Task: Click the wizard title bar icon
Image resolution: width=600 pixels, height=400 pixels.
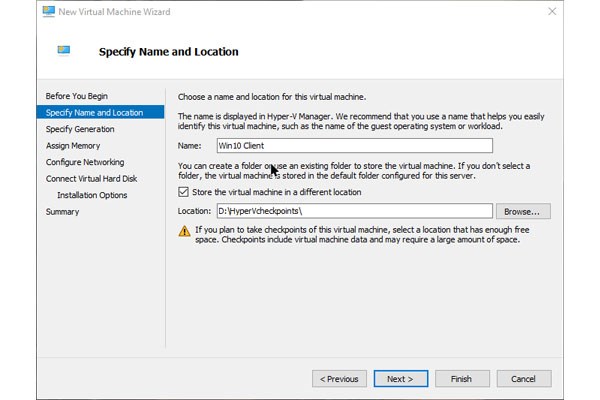Action: pyautogui.click(x=49, y=11)
